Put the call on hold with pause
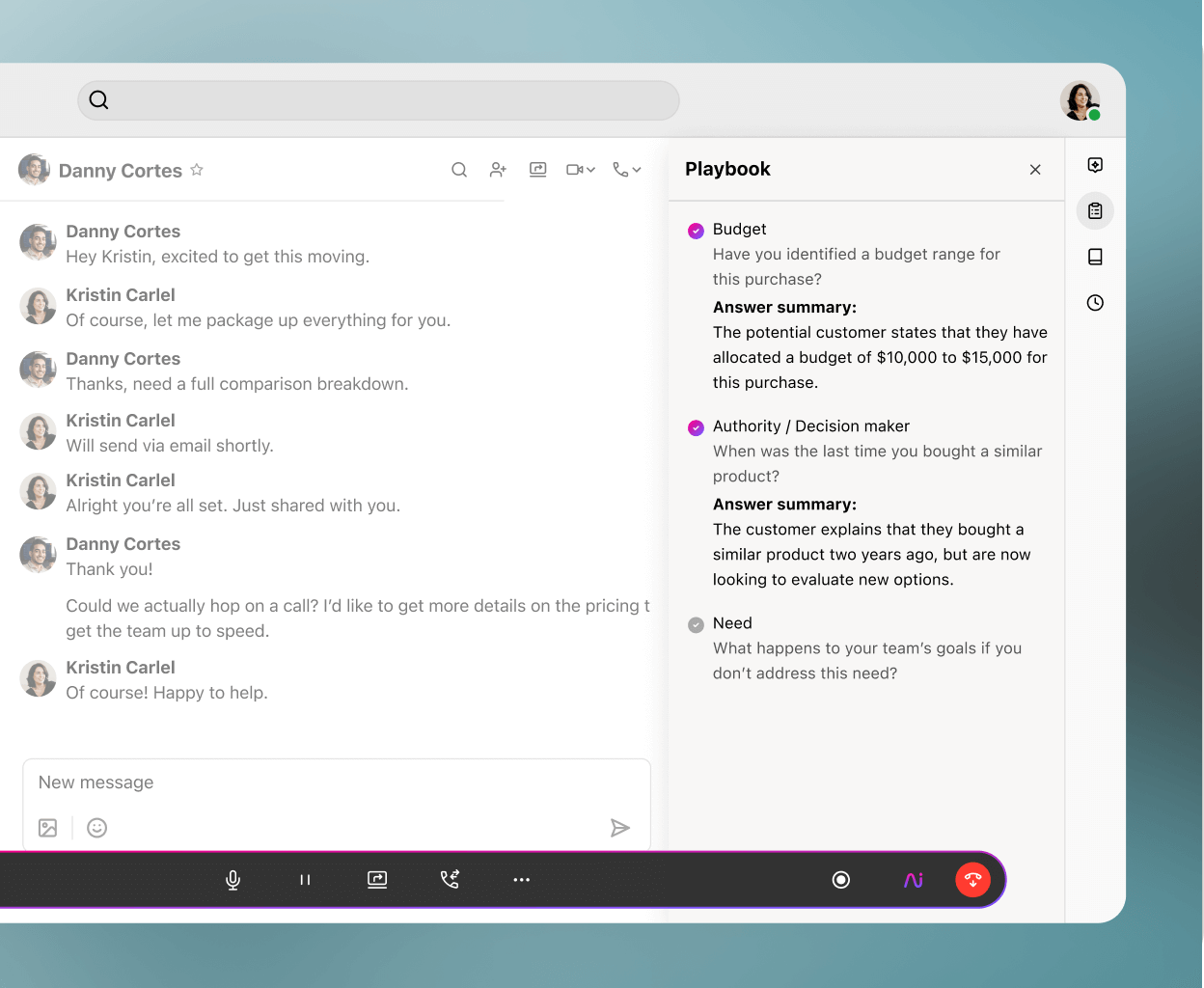Screen dimensions: 1204x988 305,880
